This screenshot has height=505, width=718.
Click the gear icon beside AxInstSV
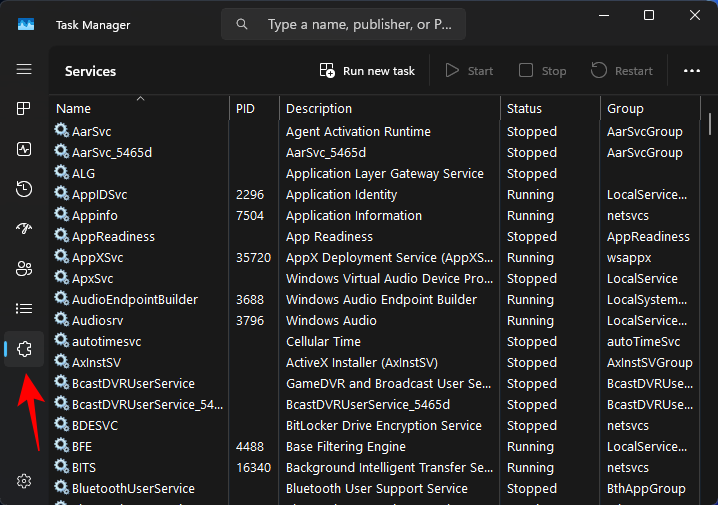[x=61, y=361]
